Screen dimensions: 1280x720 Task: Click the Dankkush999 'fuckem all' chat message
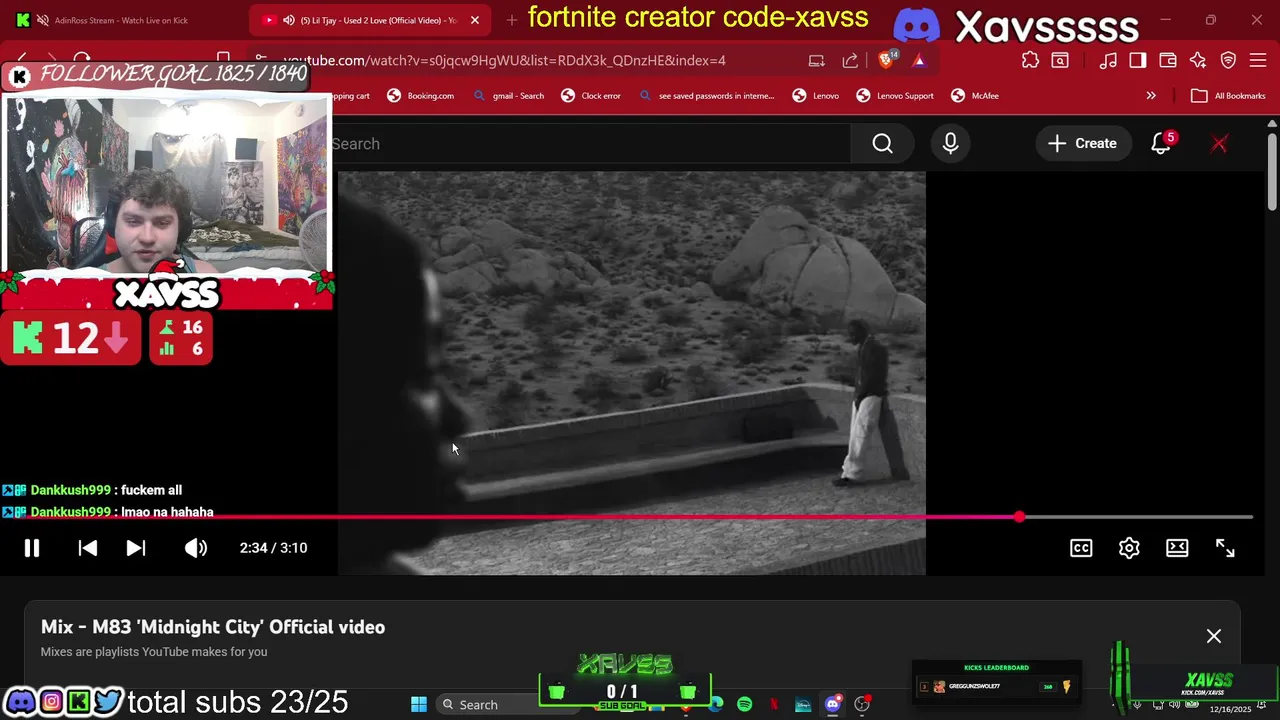[106, 490]
